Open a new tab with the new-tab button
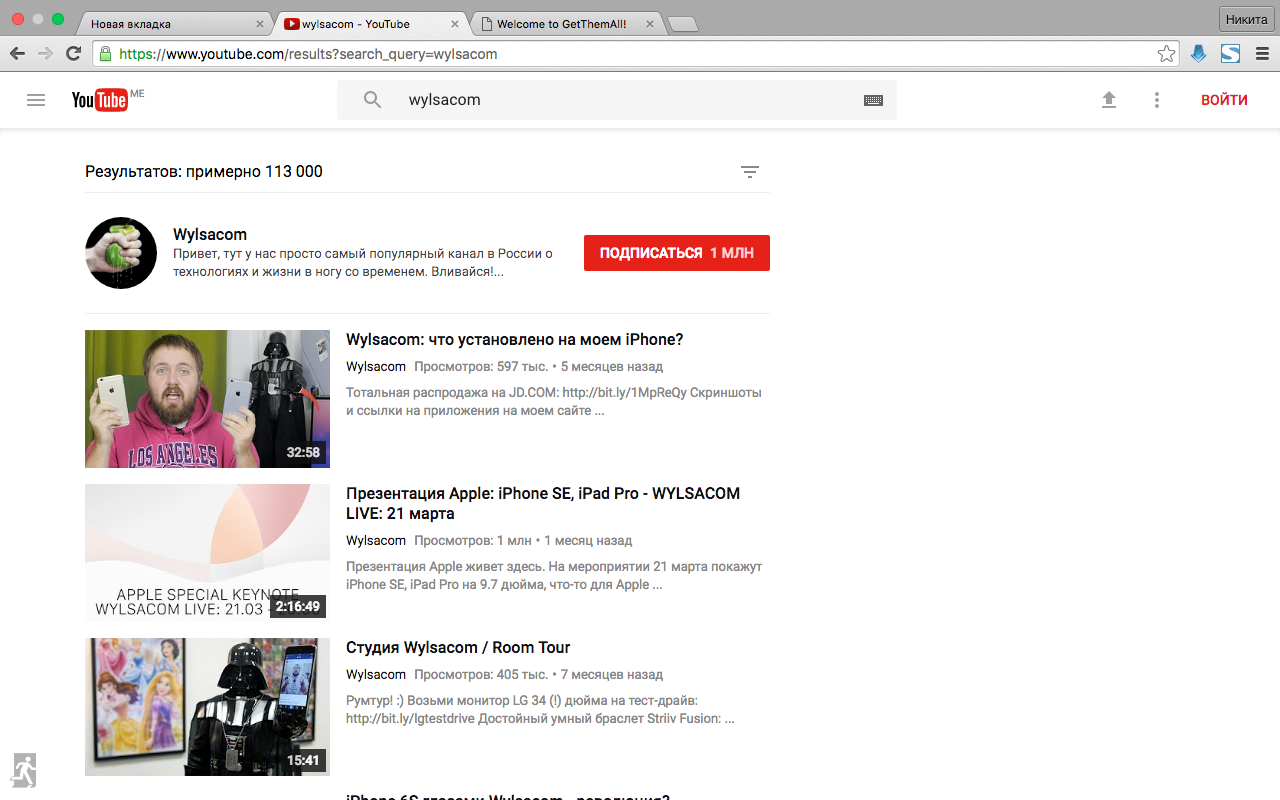This screenshot has width=1280, height=800. pos(683,25)
